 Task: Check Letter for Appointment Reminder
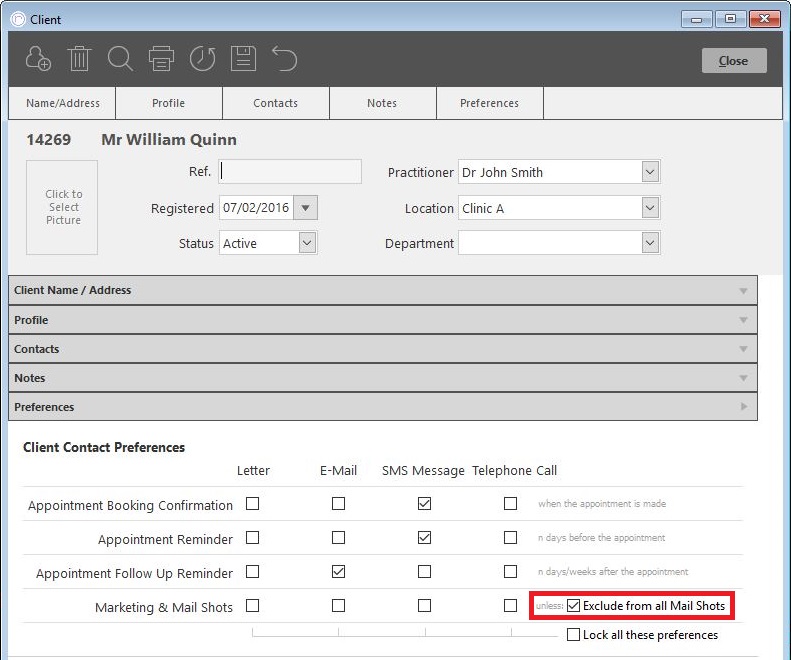coord(252,538)
